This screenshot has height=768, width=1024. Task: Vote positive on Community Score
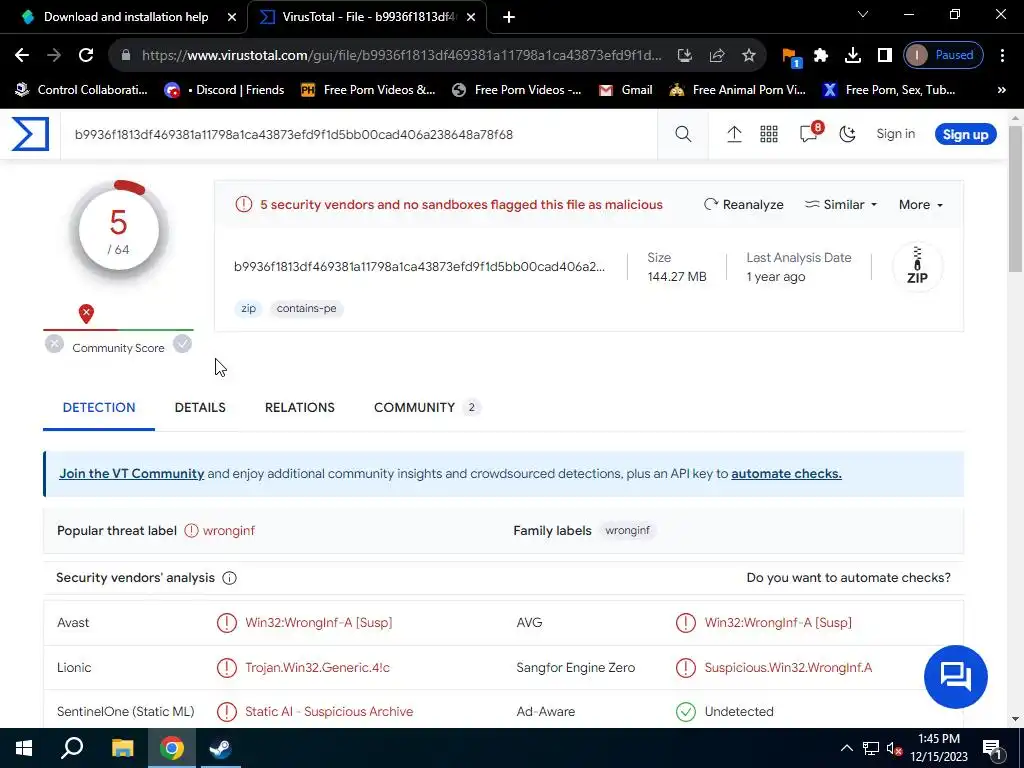click(182, 344)
